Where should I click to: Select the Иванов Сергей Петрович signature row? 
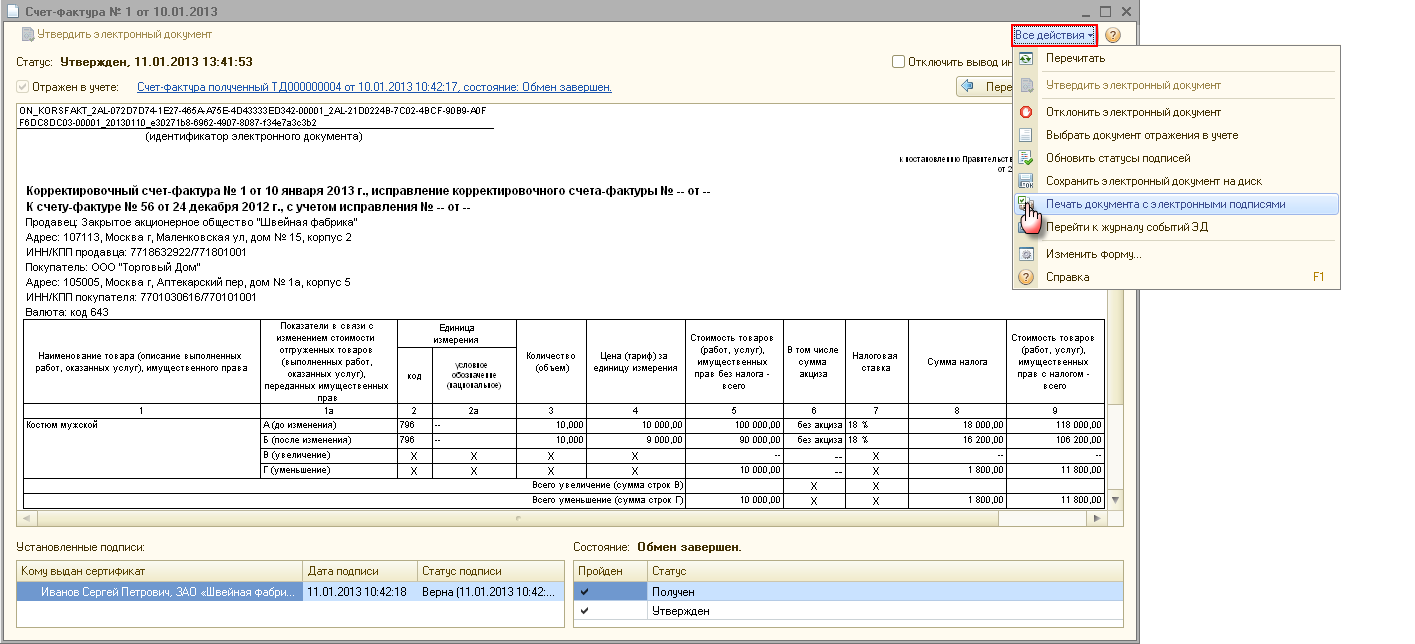[289, 592]
